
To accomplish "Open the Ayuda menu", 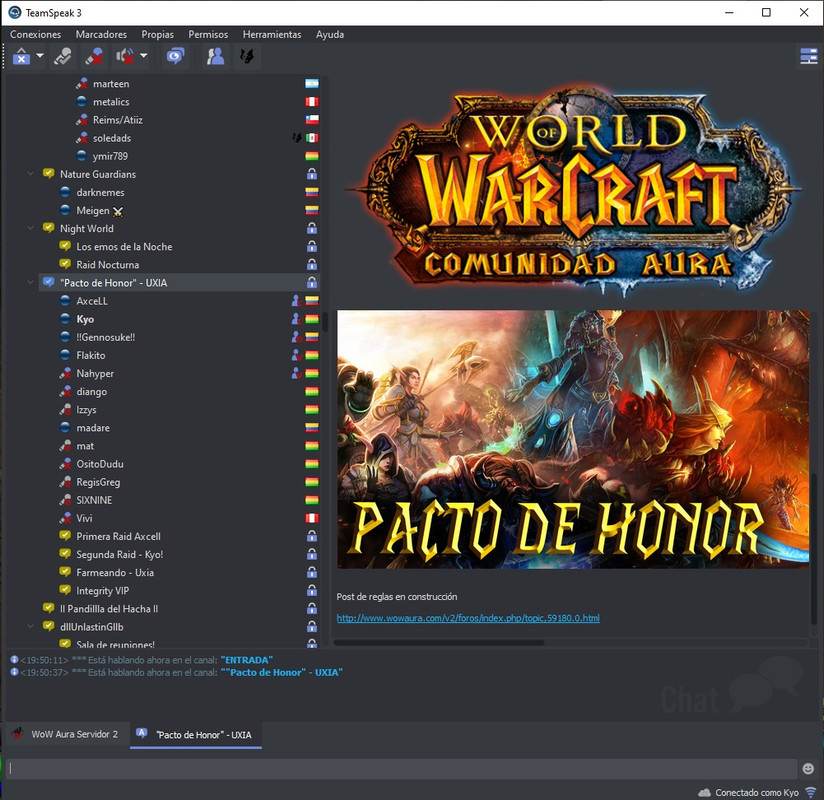I will click(x=329, y=34).
